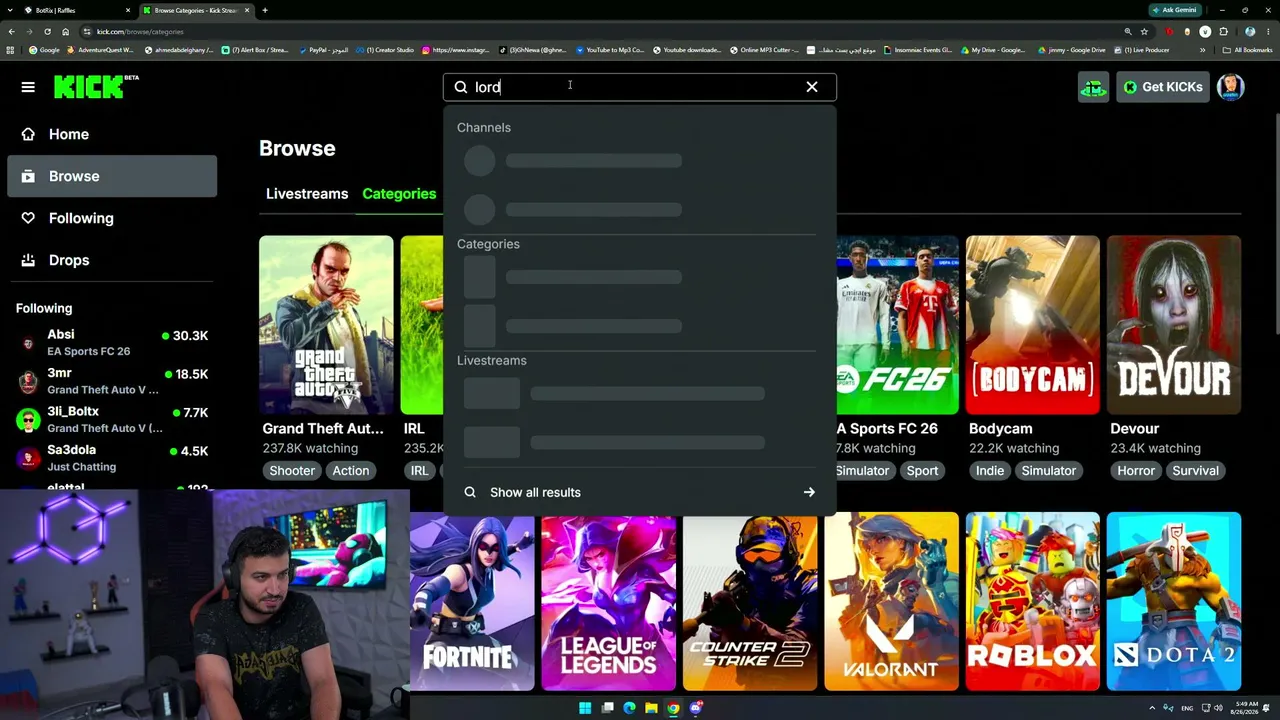Click the browser back arrow
Screen dimensions: 1280x720
(x=11, y=32)
